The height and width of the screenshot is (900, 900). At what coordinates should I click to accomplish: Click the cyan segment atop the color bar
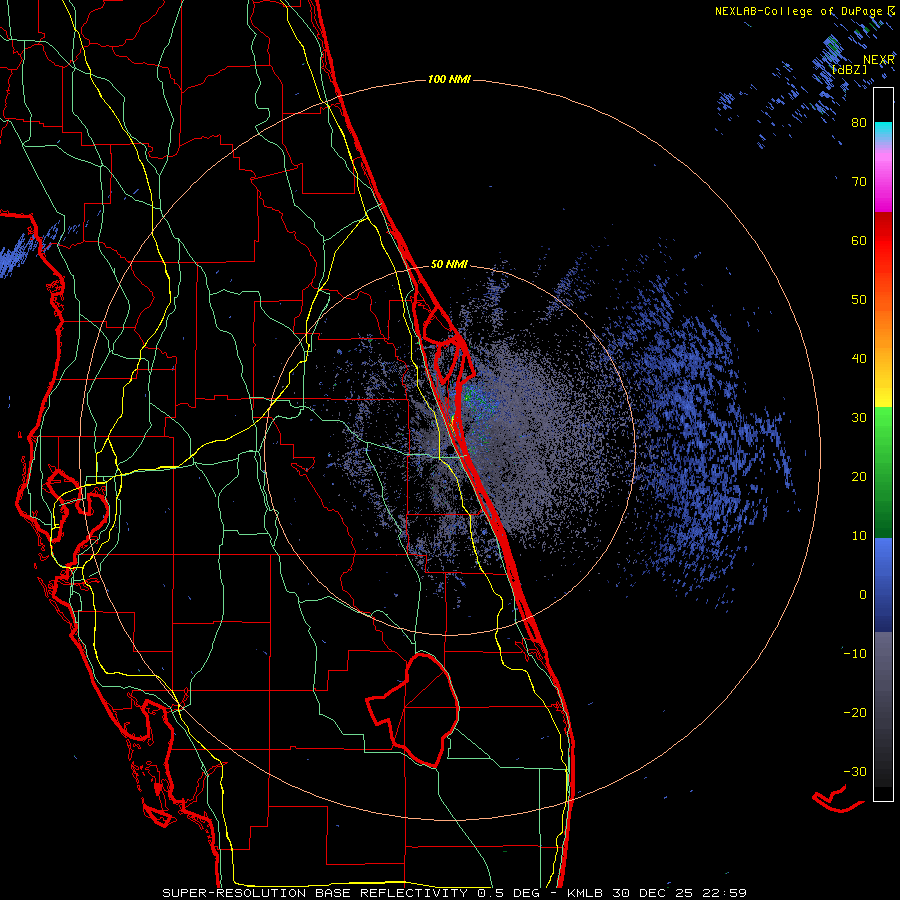click(883, 131)
